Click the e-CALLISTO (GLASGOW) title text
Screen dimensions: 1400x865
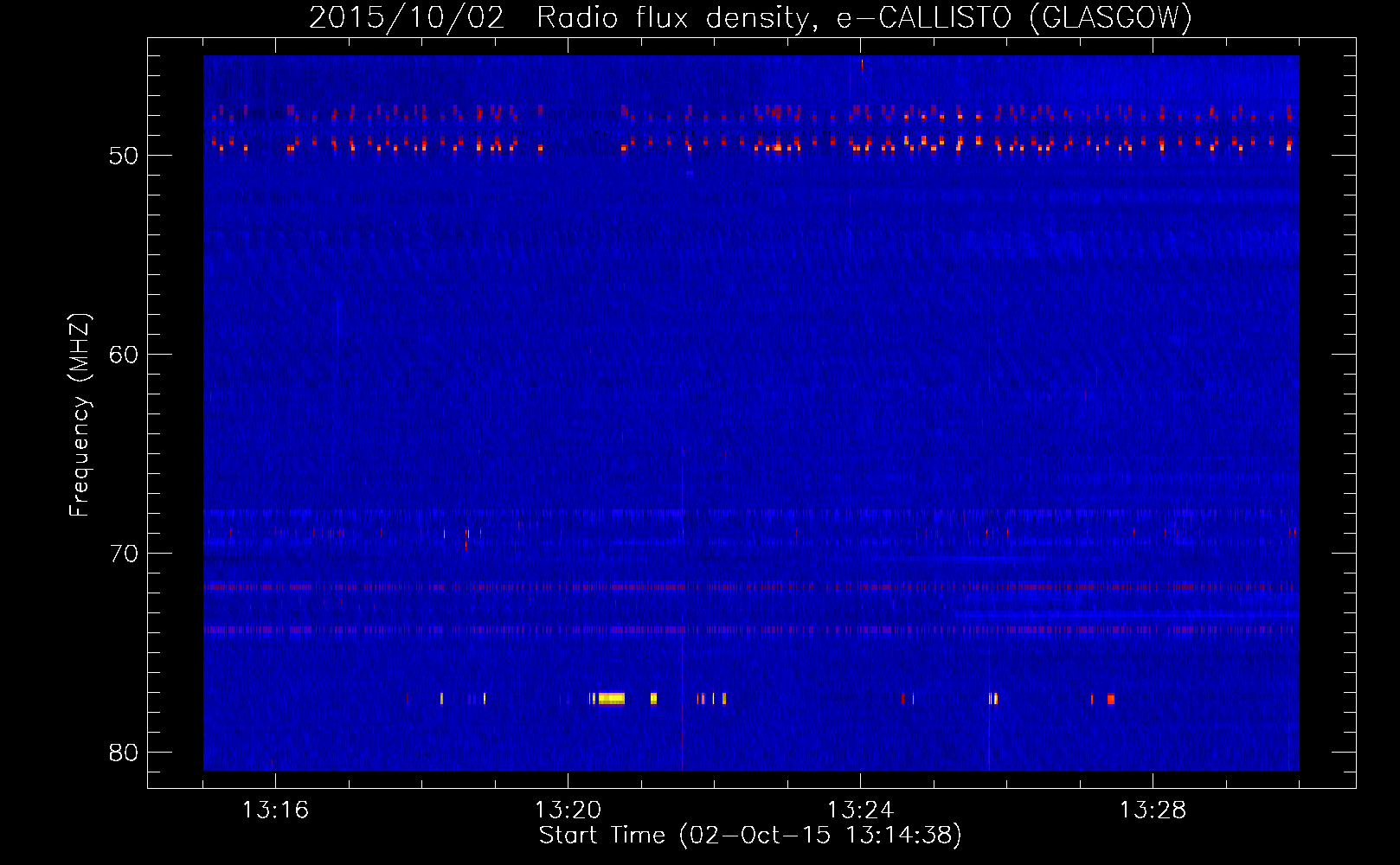(x=1014, y=17)
